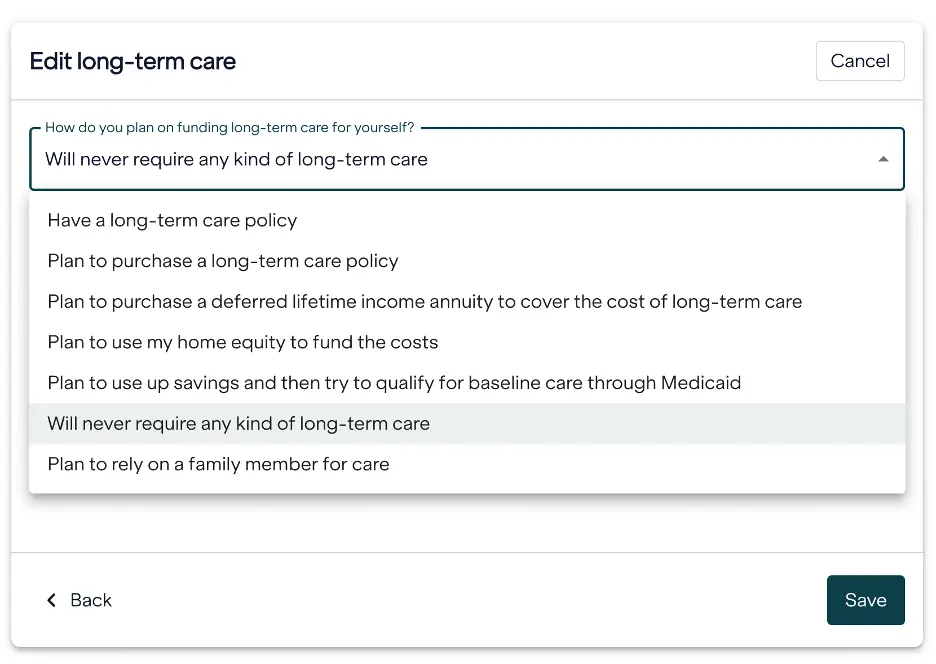Click the word 'Medicaid' in the options list
The image size is (936, 664).
tap(701, 383)
